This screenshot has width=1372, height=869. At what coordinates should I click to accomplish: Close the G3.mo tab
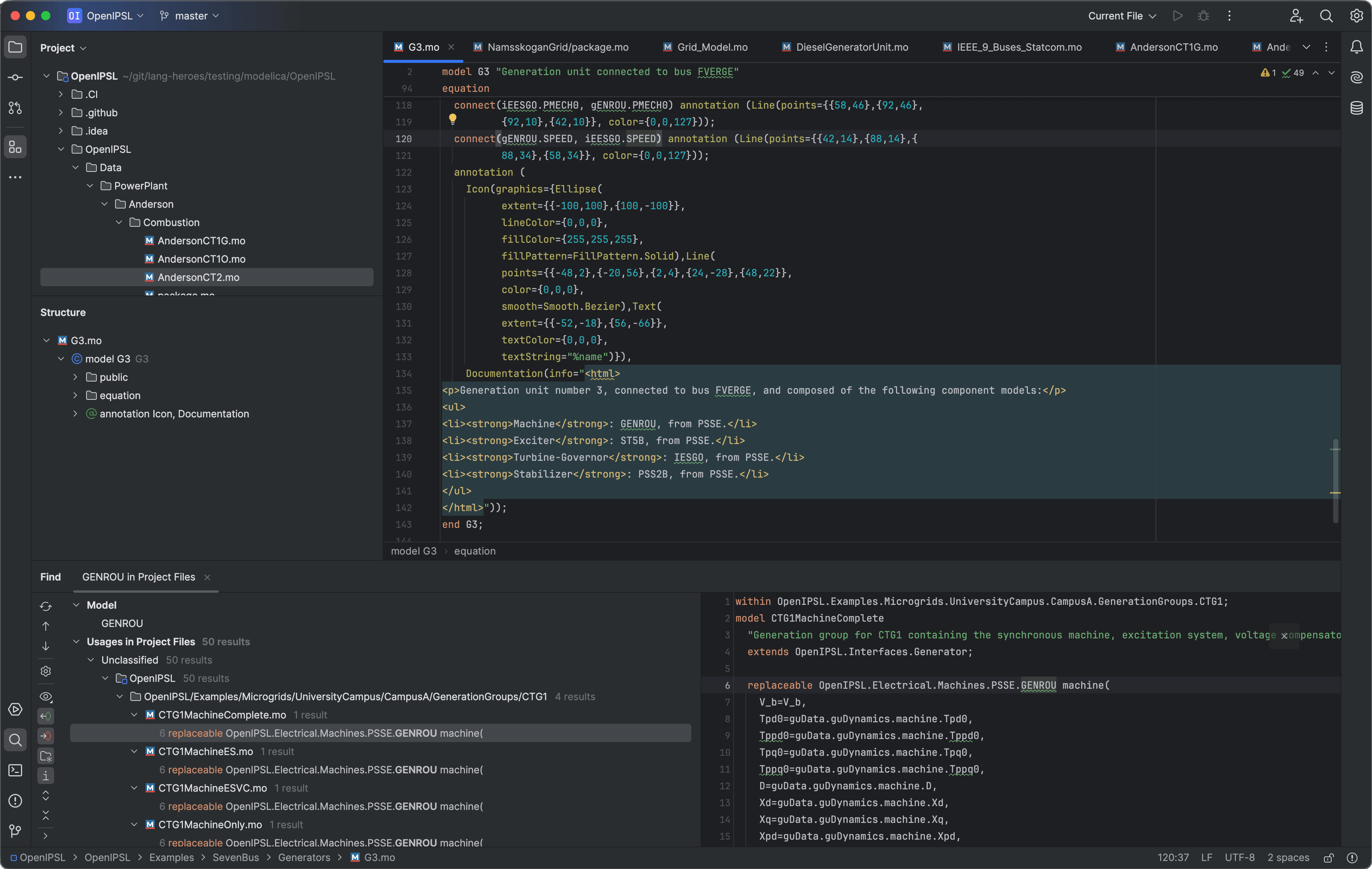(451, 47)
